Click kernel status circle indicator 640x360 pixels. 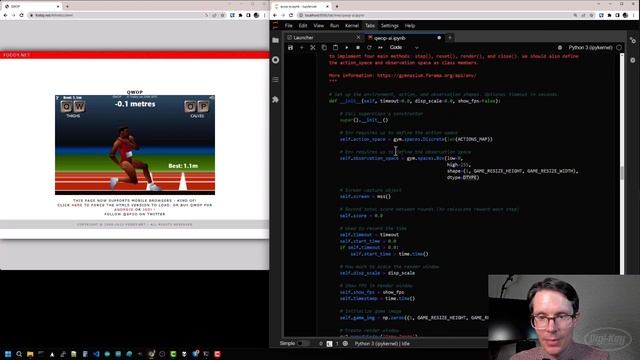[619, 48]
